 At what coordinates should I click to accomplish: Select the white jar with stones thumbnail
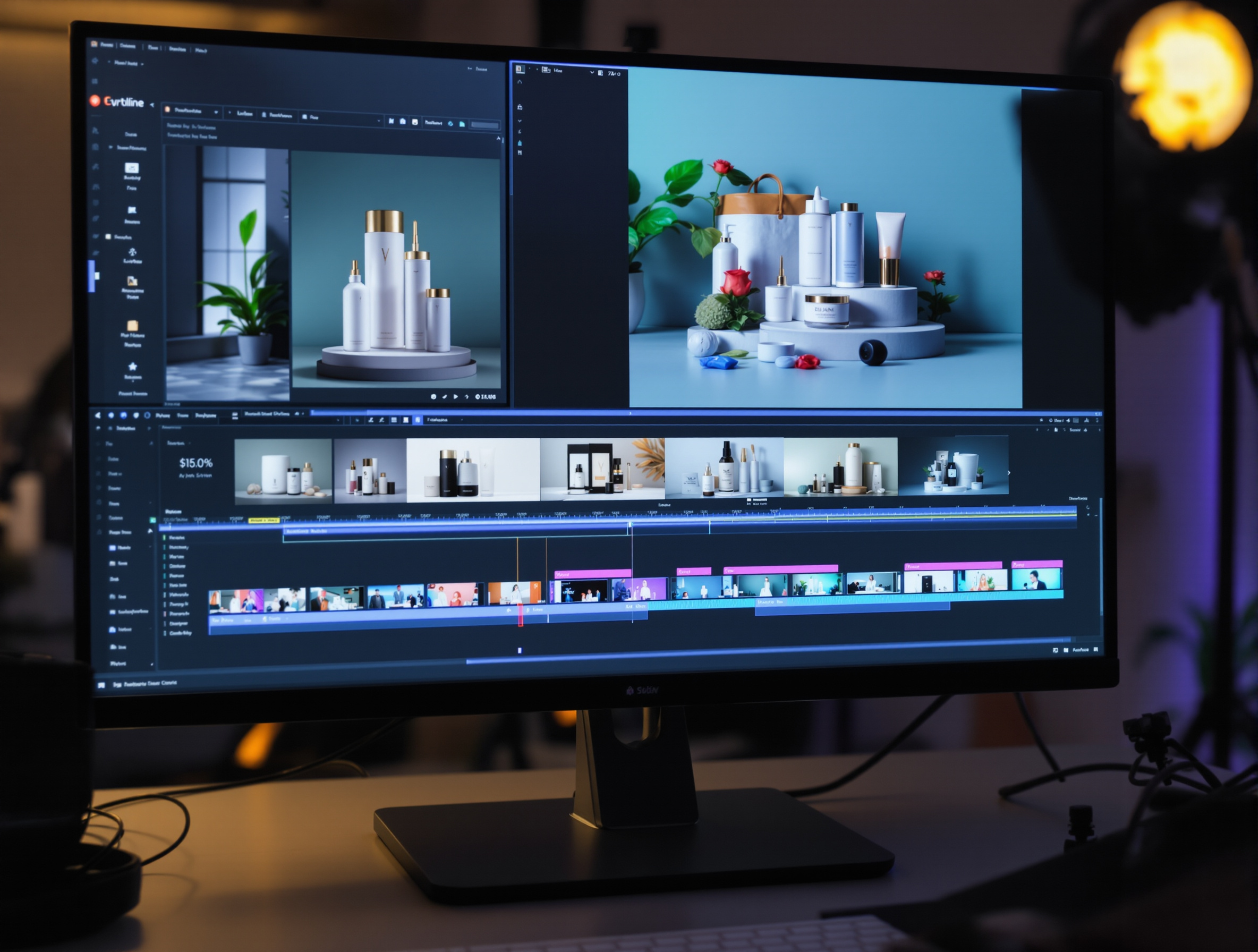(x=283, y=471)
